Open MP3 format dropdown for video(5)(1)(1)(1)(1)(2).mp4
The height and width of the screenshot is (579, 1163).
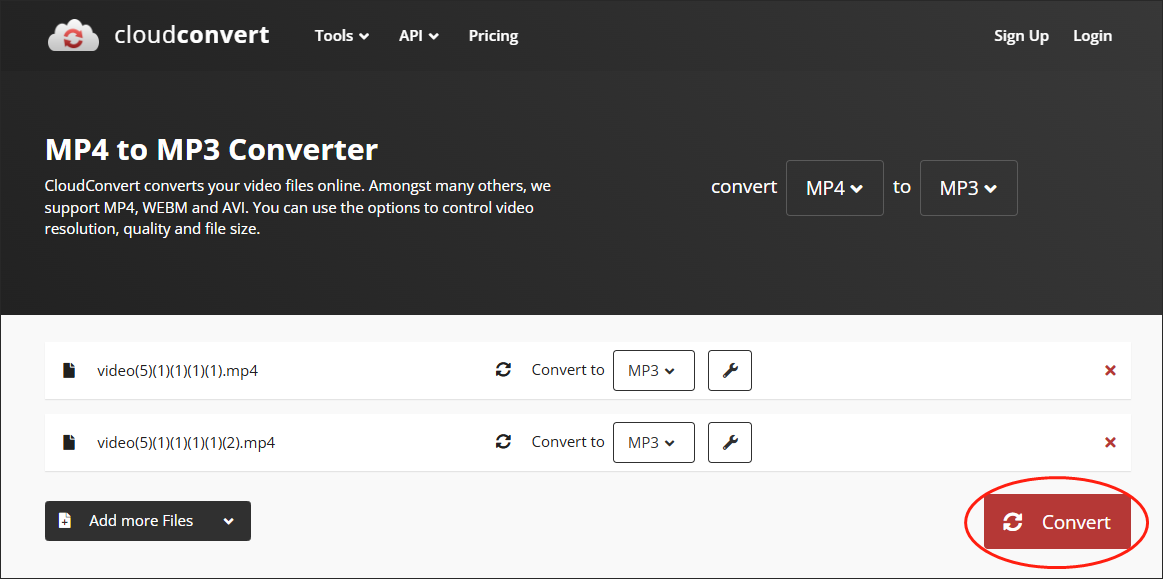[x=653, y=443]
